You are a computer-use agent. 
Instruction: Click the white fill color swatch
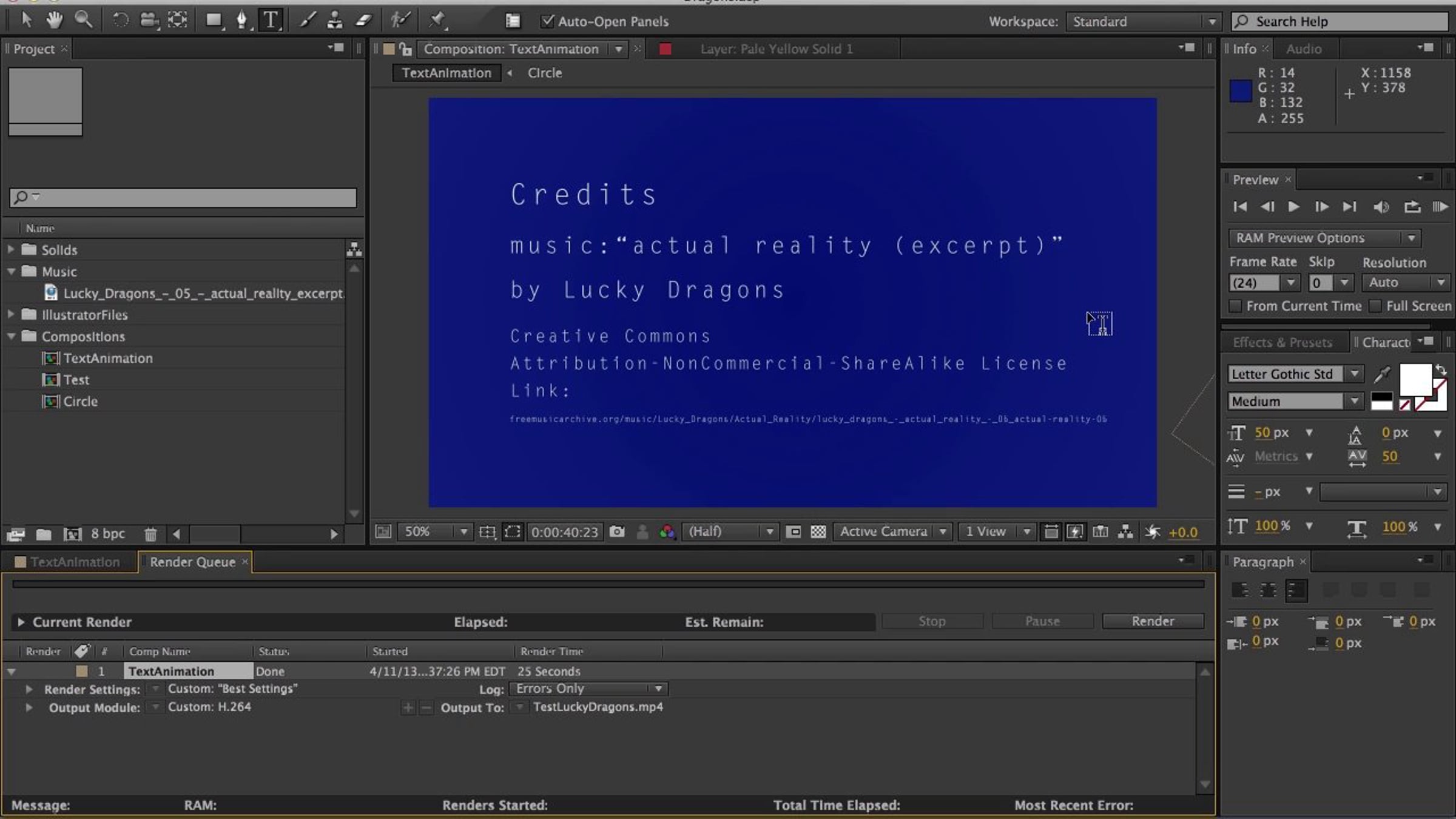click(1415, 380)
